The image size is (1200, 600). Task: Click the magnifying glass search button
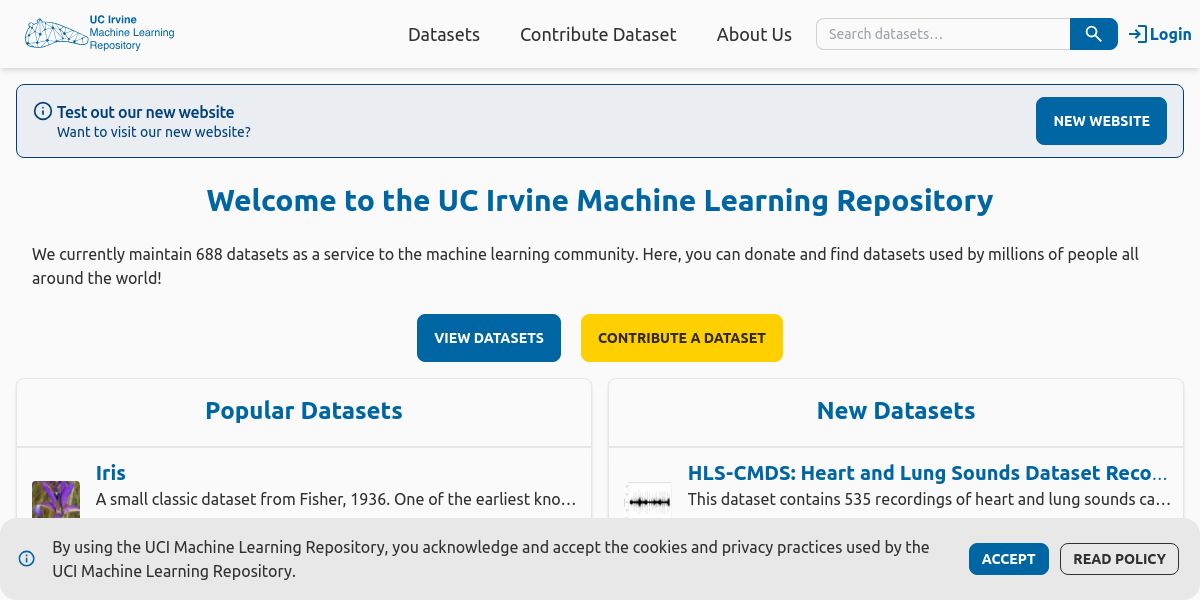tap(1094, 34)
